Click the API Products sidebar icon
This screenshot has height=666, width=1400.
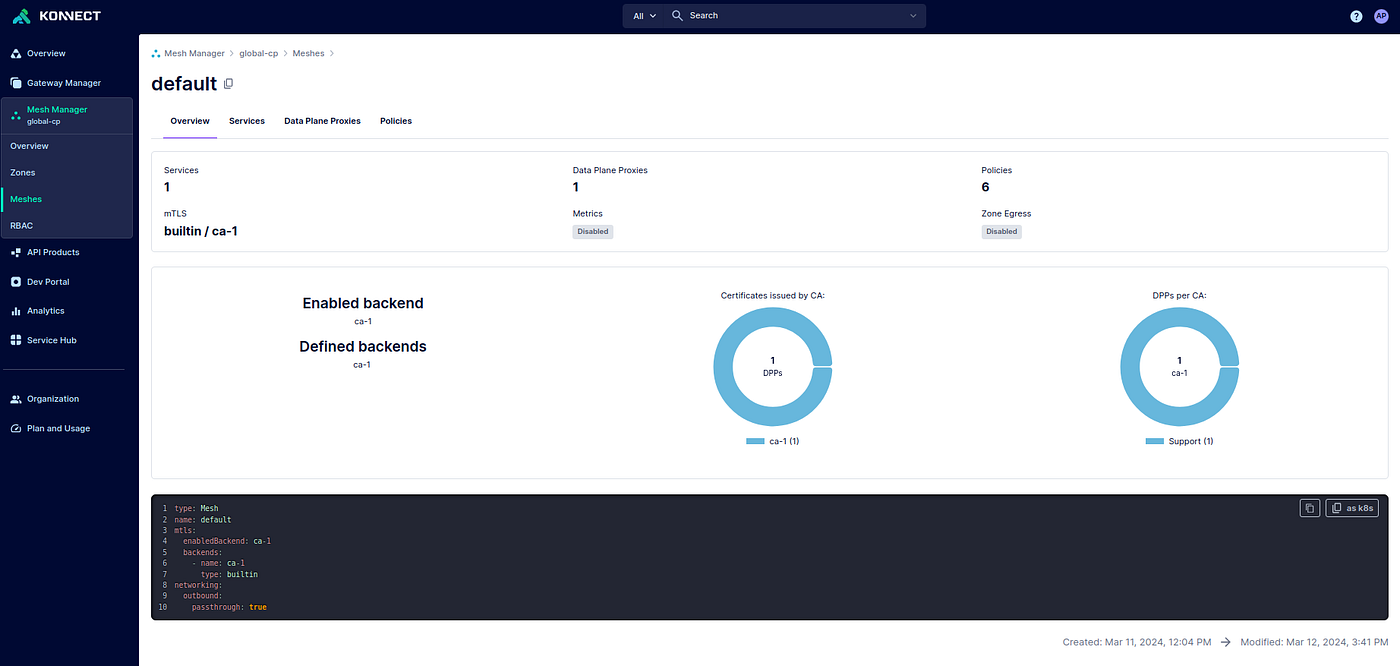click(x=16, y=252)
